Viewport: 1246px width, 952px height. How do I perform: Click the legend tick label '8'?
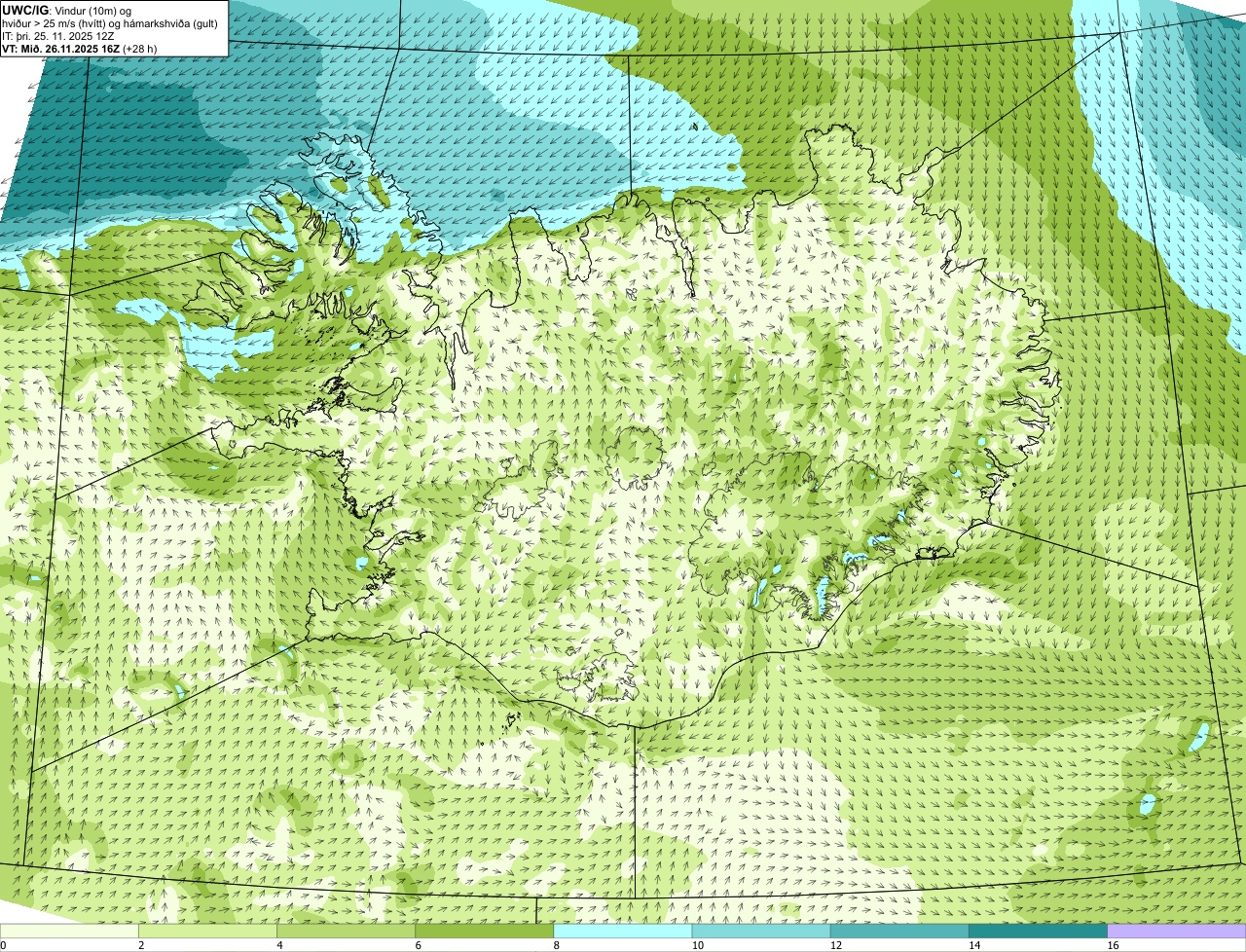coord(557,945)
